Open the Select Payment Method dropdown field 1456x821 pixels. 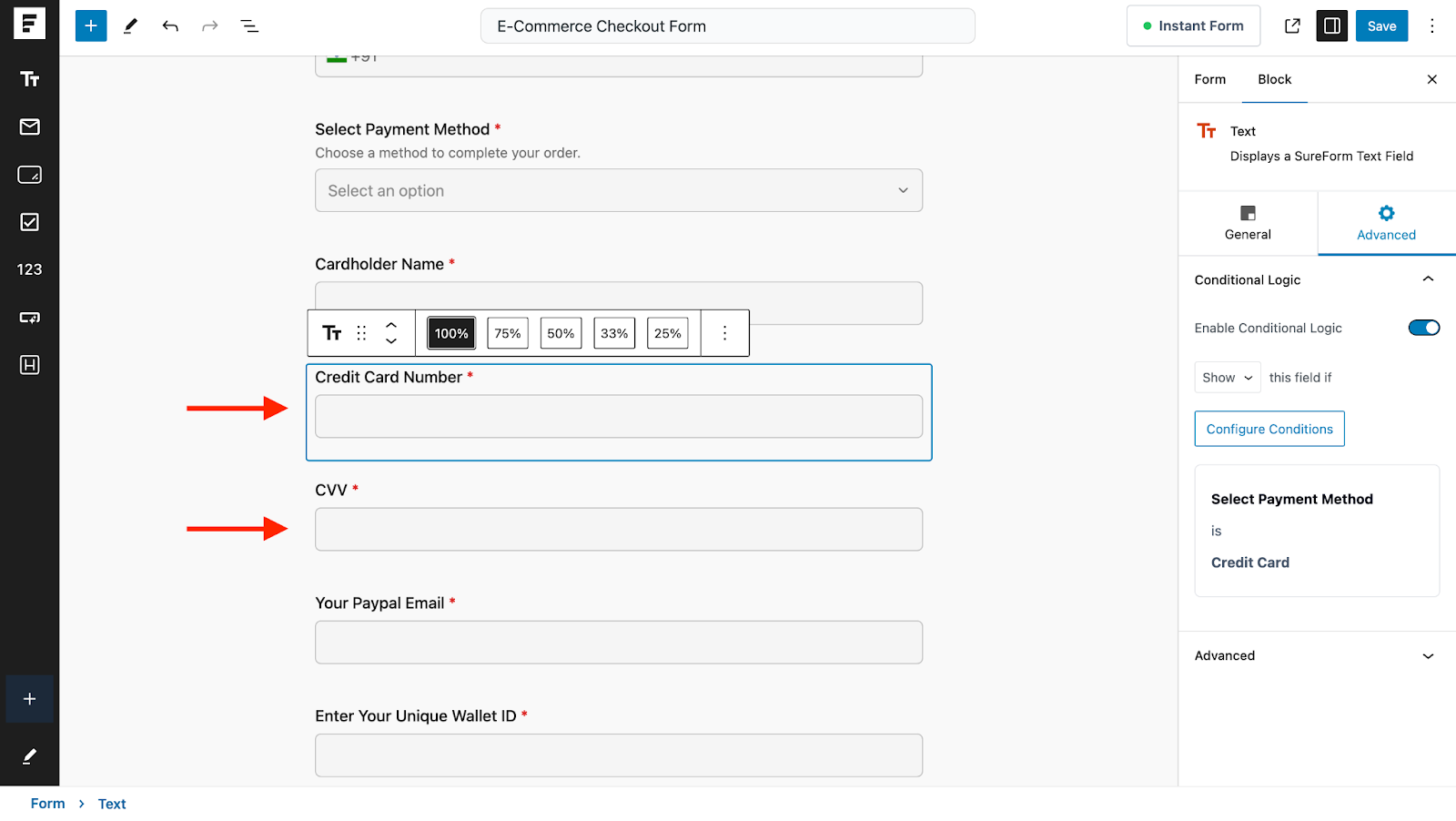tap(619, 190)
